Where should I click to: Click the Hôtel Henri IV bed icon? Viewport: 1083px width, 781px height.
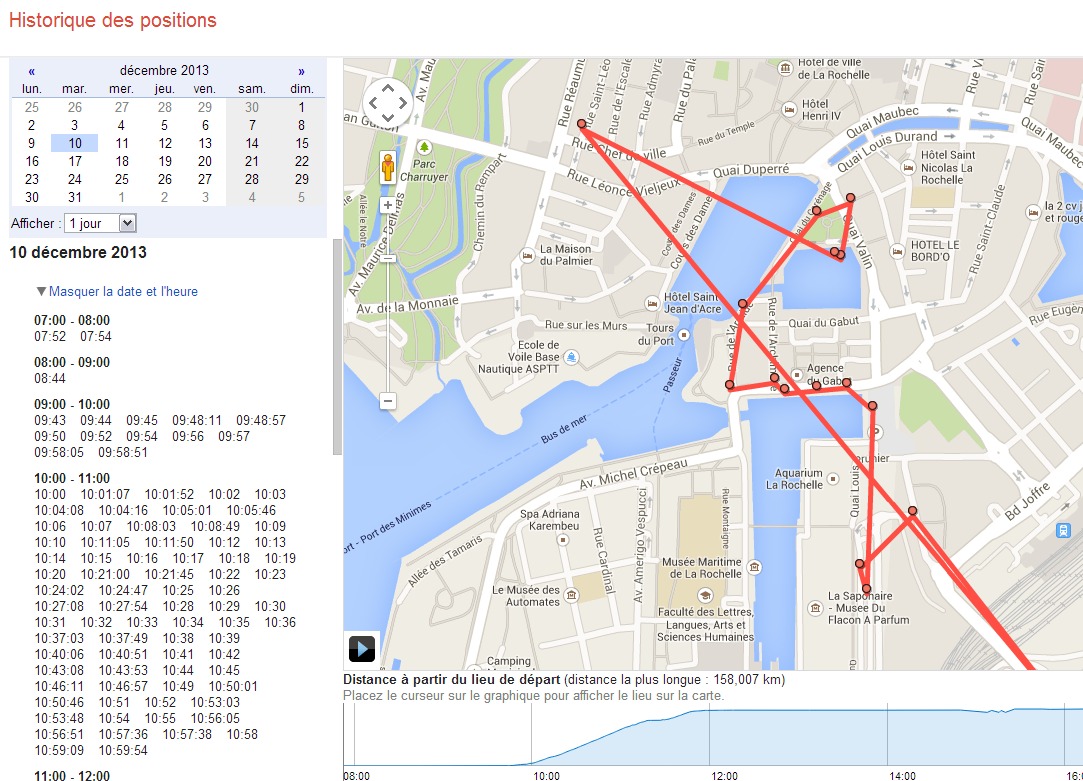tap(789, 109)
